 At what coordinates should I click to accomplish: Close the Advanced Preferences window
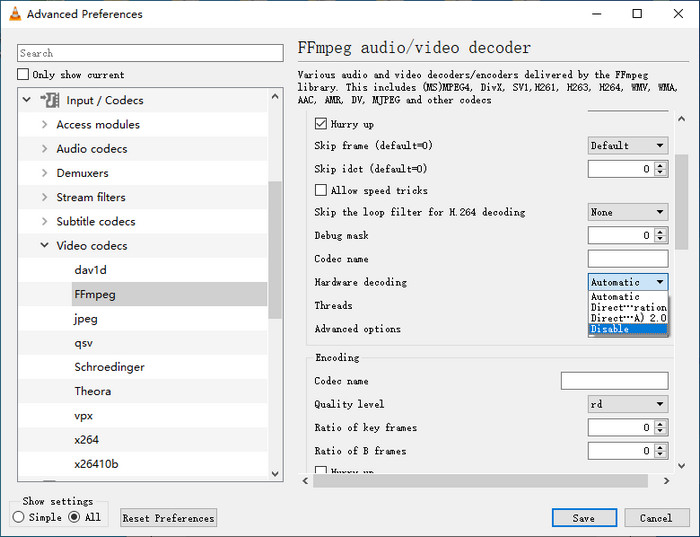pos(678,14)
